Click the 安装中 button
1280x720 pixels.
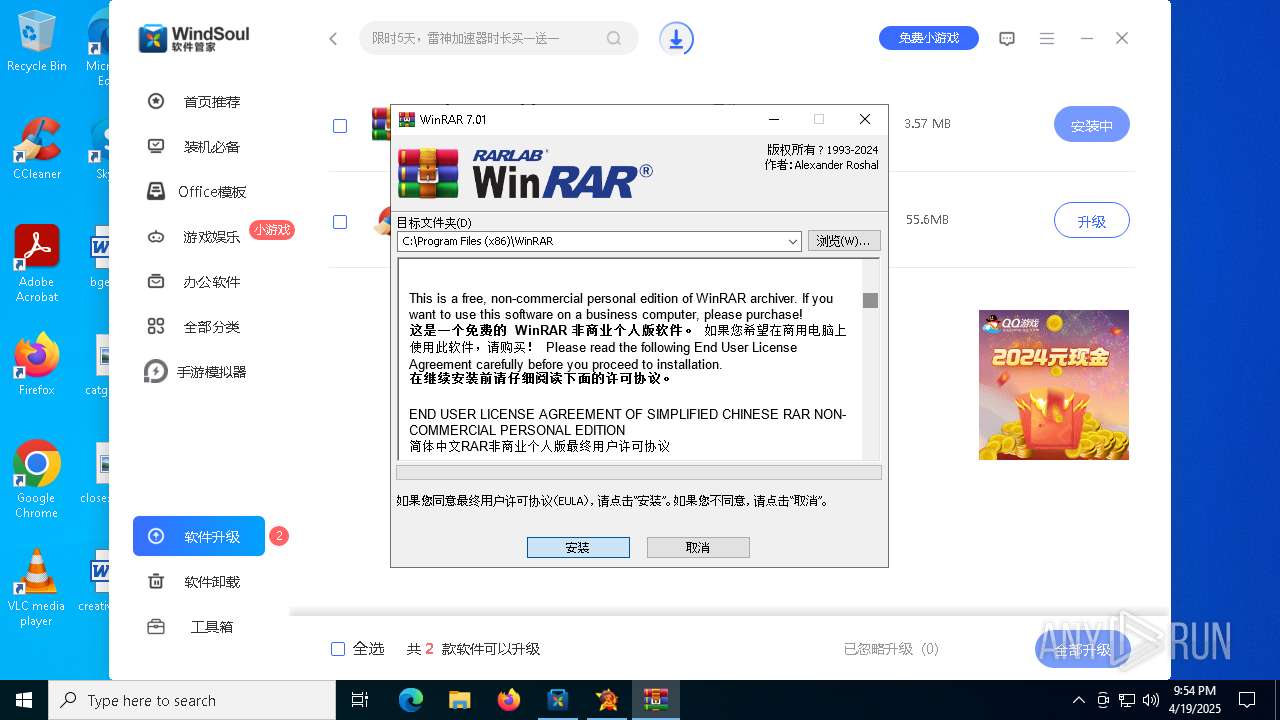point(1092,125)
